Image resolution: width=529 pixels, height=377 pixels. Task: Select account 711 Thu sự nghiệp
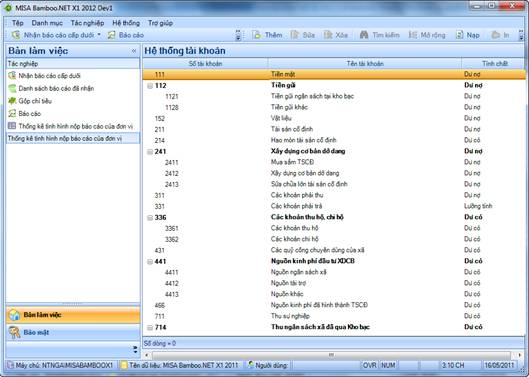pyautogui.click(x=334, y=316)
